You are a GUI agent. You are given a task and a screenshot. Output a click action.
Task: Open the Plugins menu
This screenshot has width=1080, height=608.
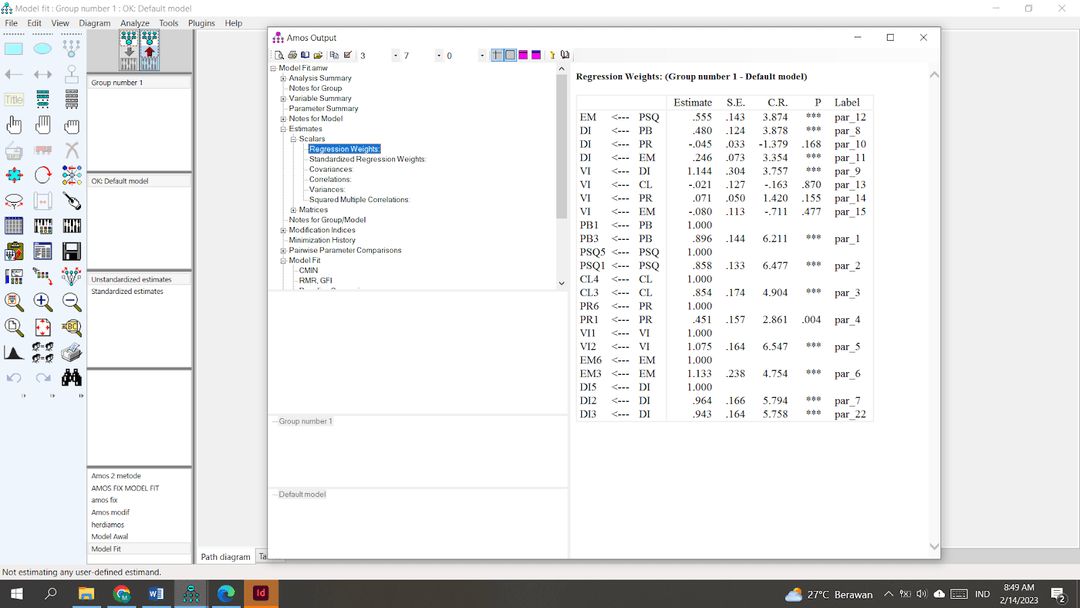pos(201,23)
